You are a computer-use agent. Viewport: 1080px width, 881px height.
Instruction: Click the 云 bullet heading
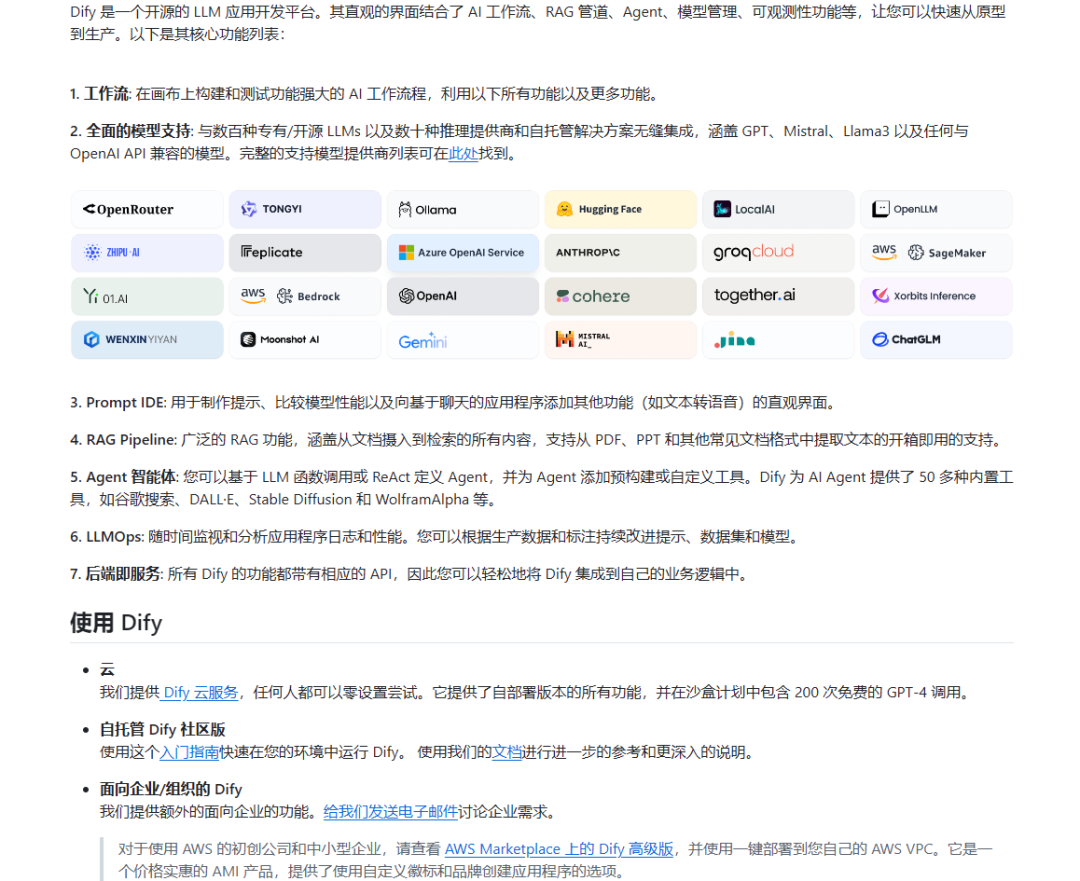point(107,670)
